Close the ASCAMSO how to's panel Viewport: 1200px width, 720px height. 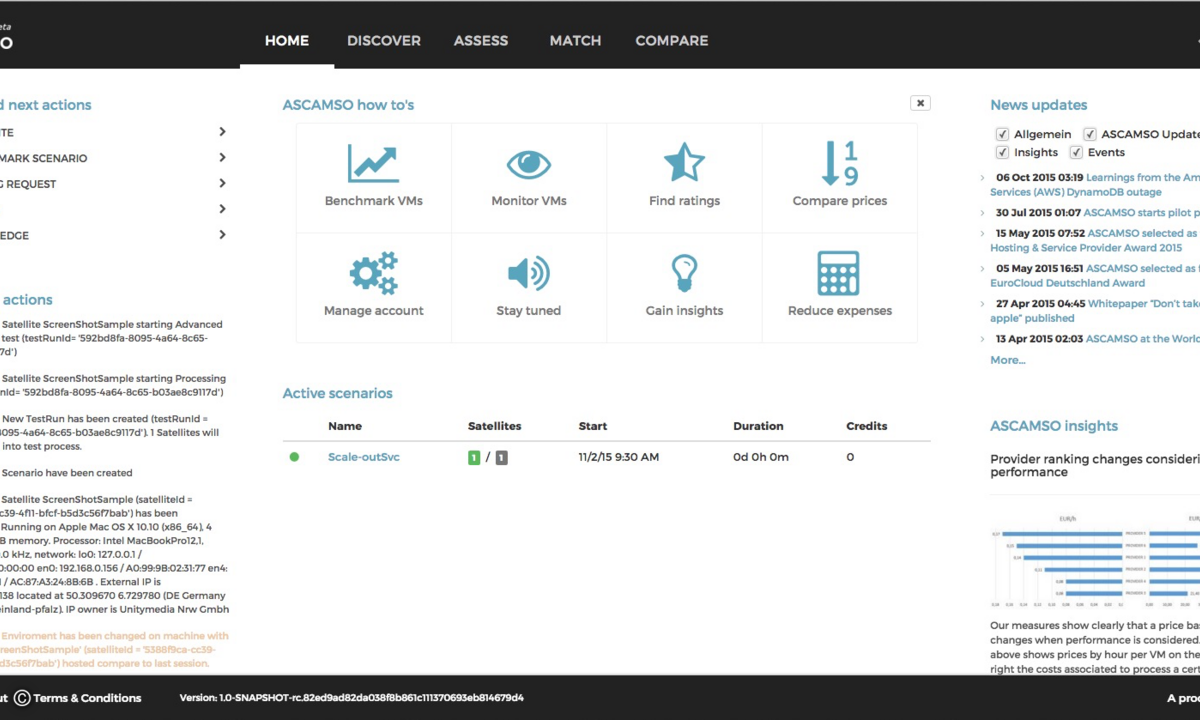920,103
